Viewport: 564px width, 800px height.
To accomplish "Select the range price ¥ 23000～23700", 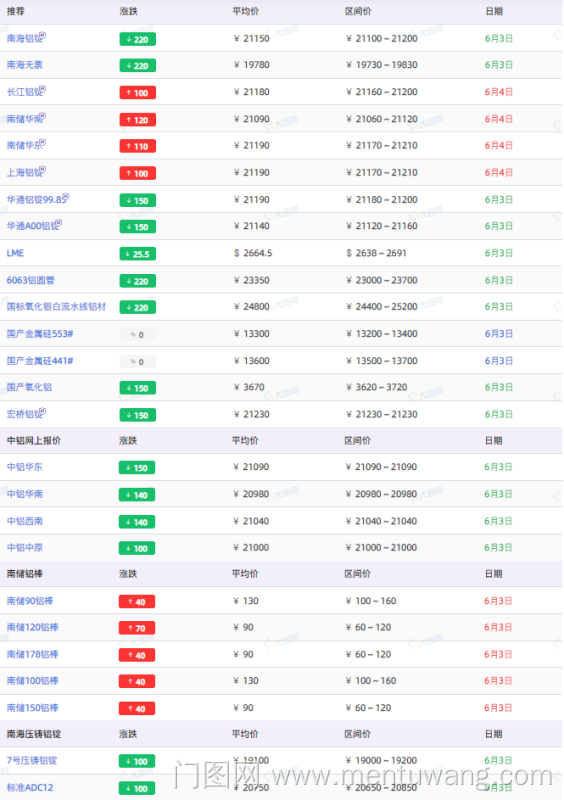I will point(382,280).
